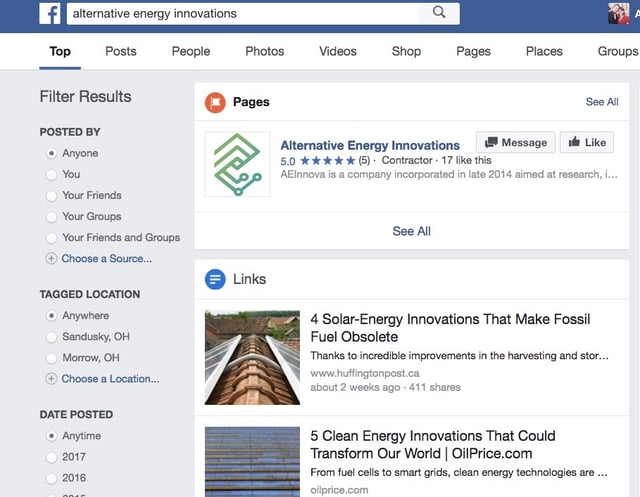The height and width of the screenshot is (497, 640).
Task: Switch to the Videos tab
Action: (338, 52)
